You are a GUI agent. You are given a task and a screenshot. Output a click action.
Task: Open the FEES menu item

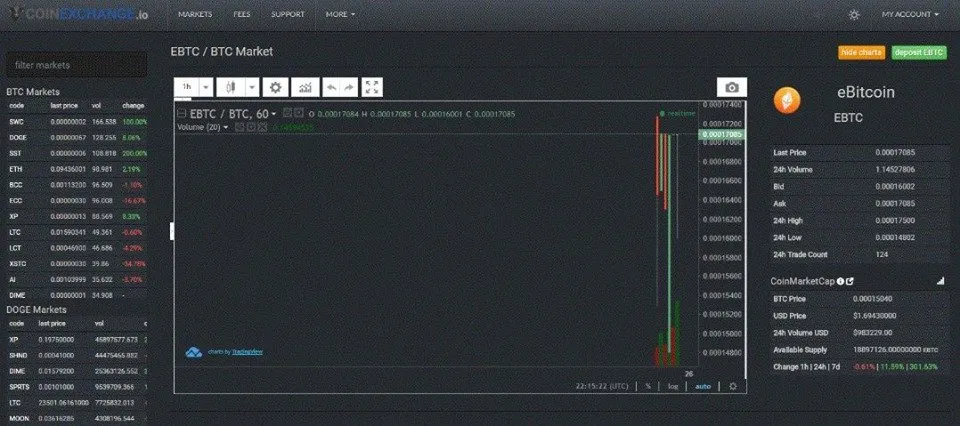point(242,15)
